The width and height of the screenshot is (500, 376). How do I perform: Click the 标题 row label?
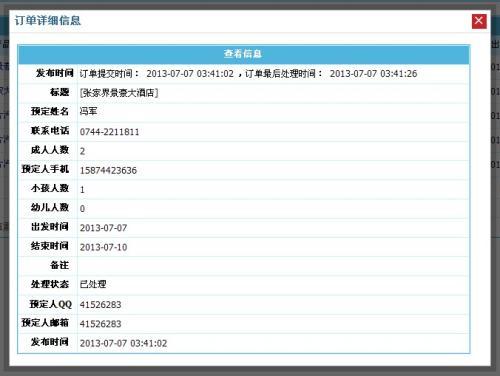coord(59,92)
